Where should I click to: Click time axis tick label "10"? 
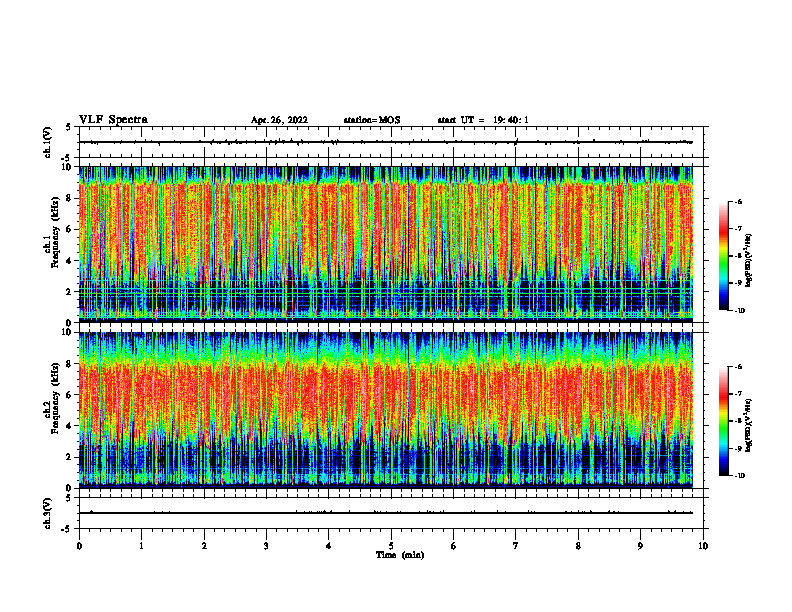click(x=703, y=546)
